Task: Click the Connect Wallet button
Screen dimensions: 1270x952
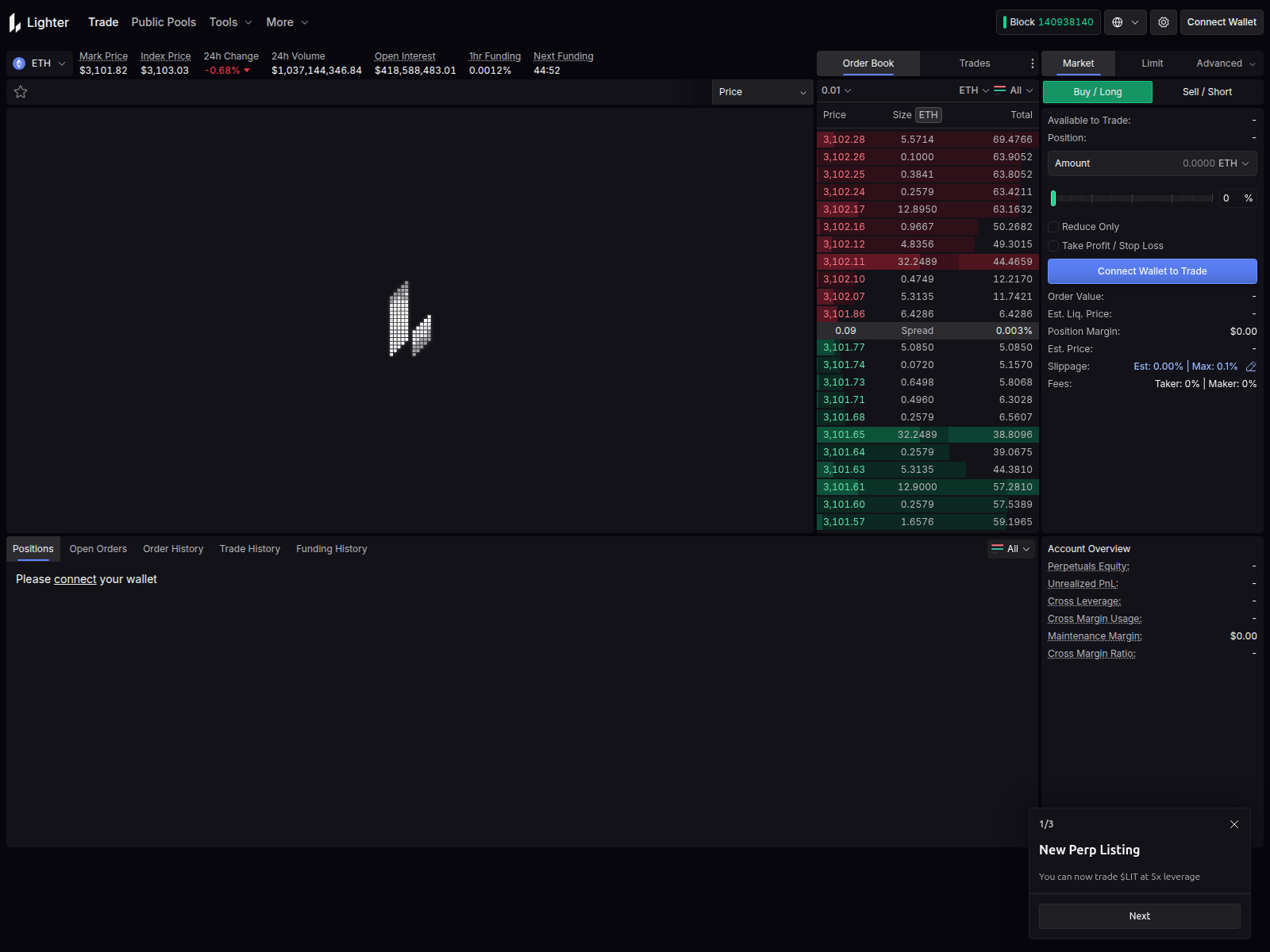Action: [x=1221, y=22]
